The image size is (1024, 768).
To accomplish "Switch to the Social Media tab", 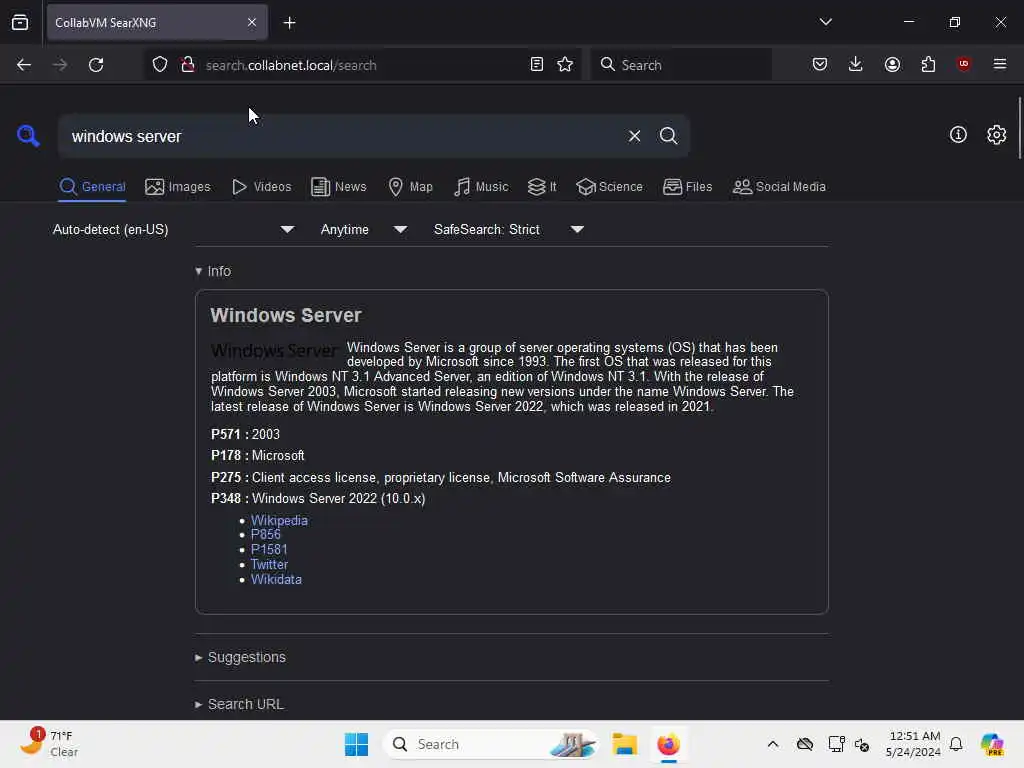I will [779, 187].
